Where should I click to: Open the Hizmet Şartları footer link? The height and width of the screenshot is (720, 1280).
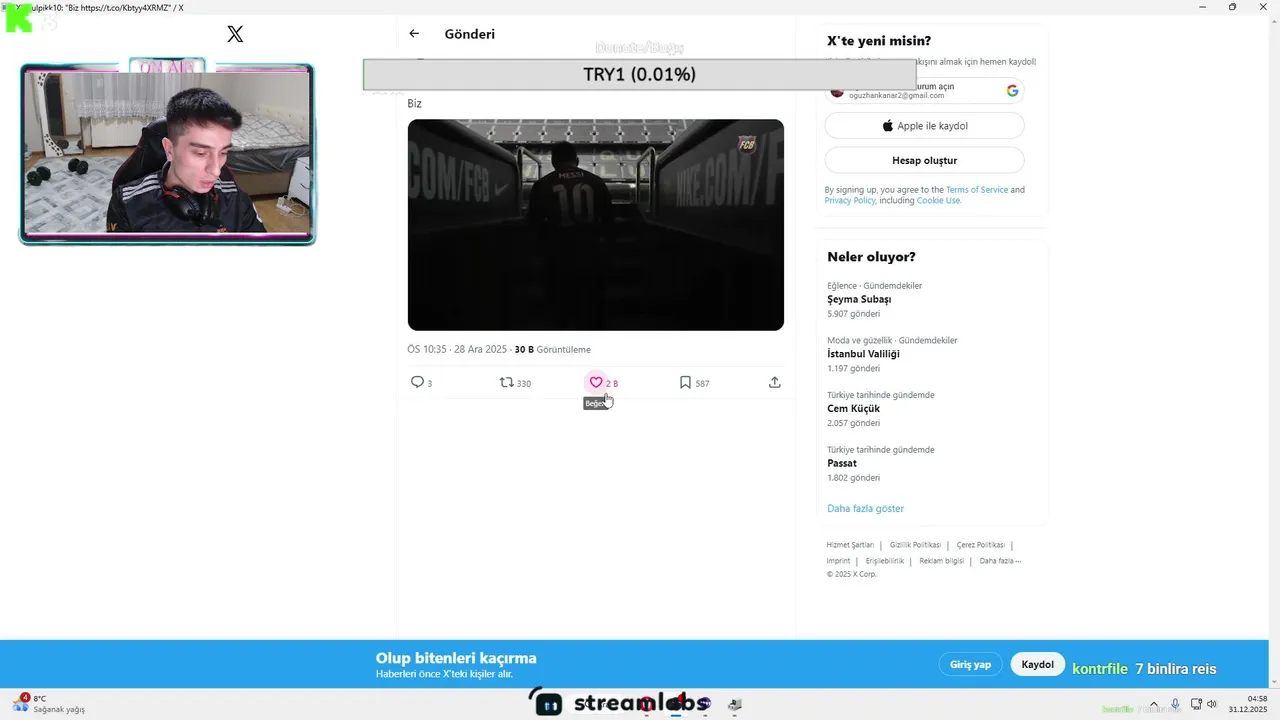coord(850,545)
